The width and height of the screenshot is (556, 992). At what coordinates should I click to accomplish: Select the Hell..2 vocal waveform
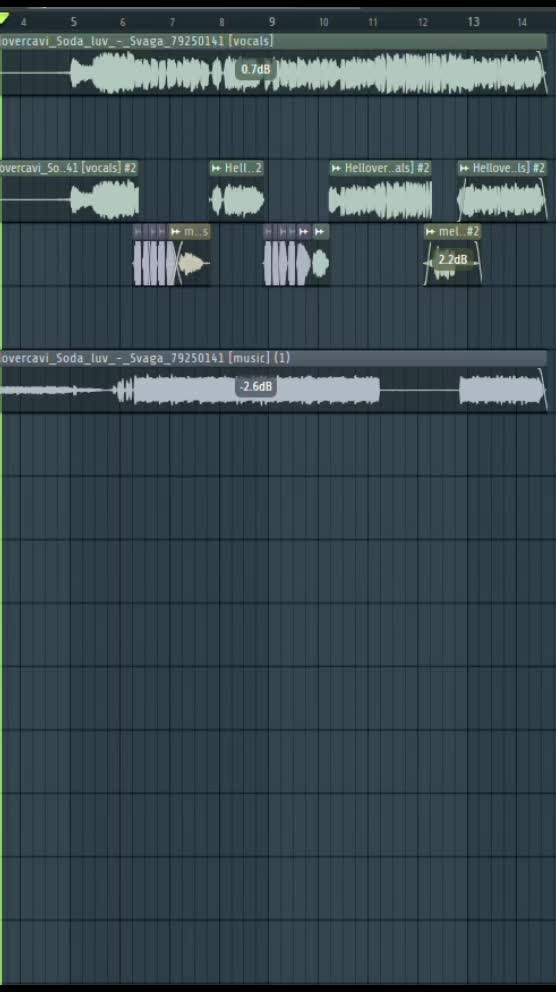tap(237, 200)
